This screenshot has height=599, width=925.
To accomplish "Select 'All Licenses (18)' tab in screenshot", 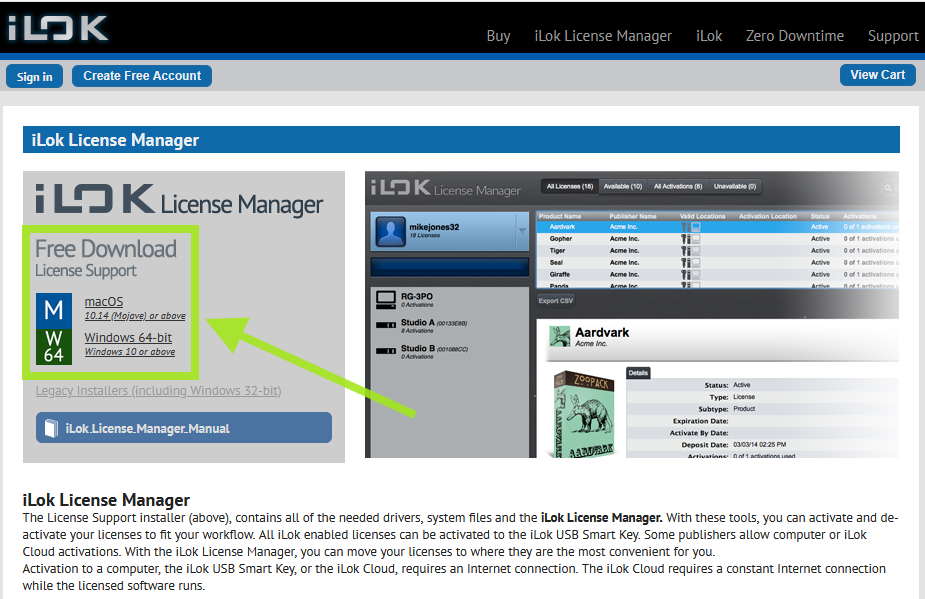I will point(569,186).
